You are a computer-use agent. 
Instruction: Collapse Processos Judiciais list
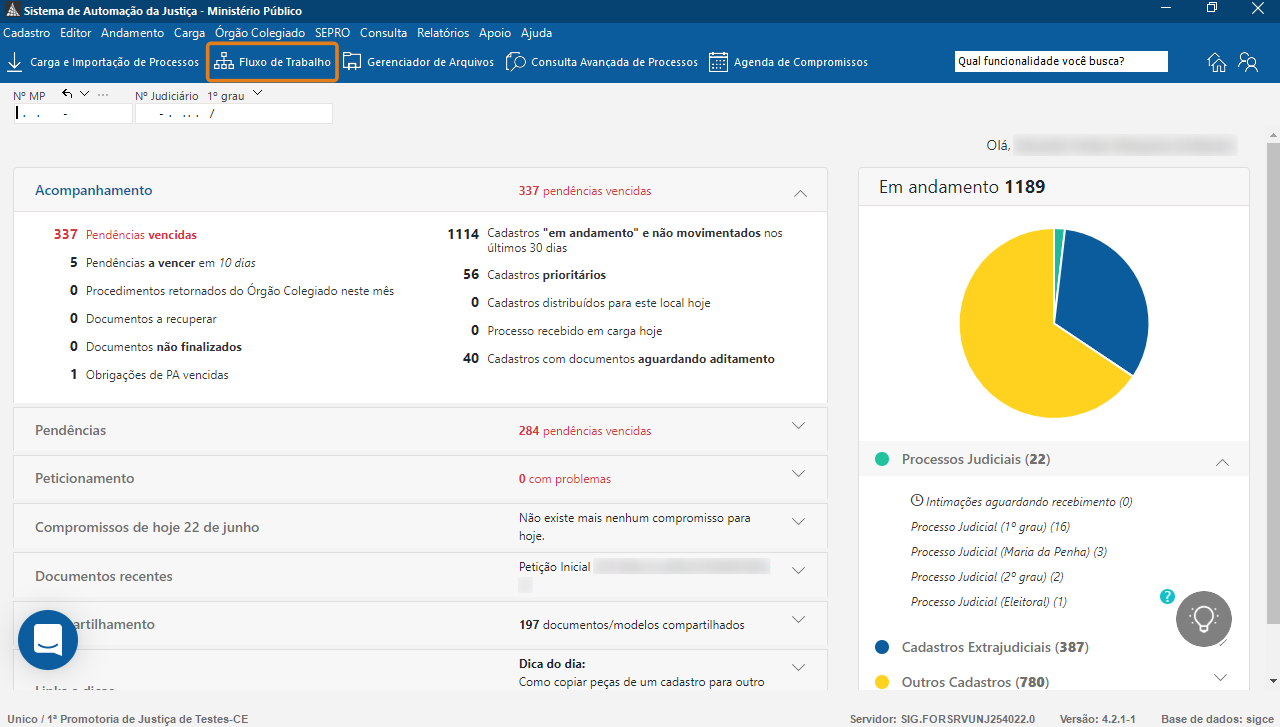click(x=1221, y=462)
